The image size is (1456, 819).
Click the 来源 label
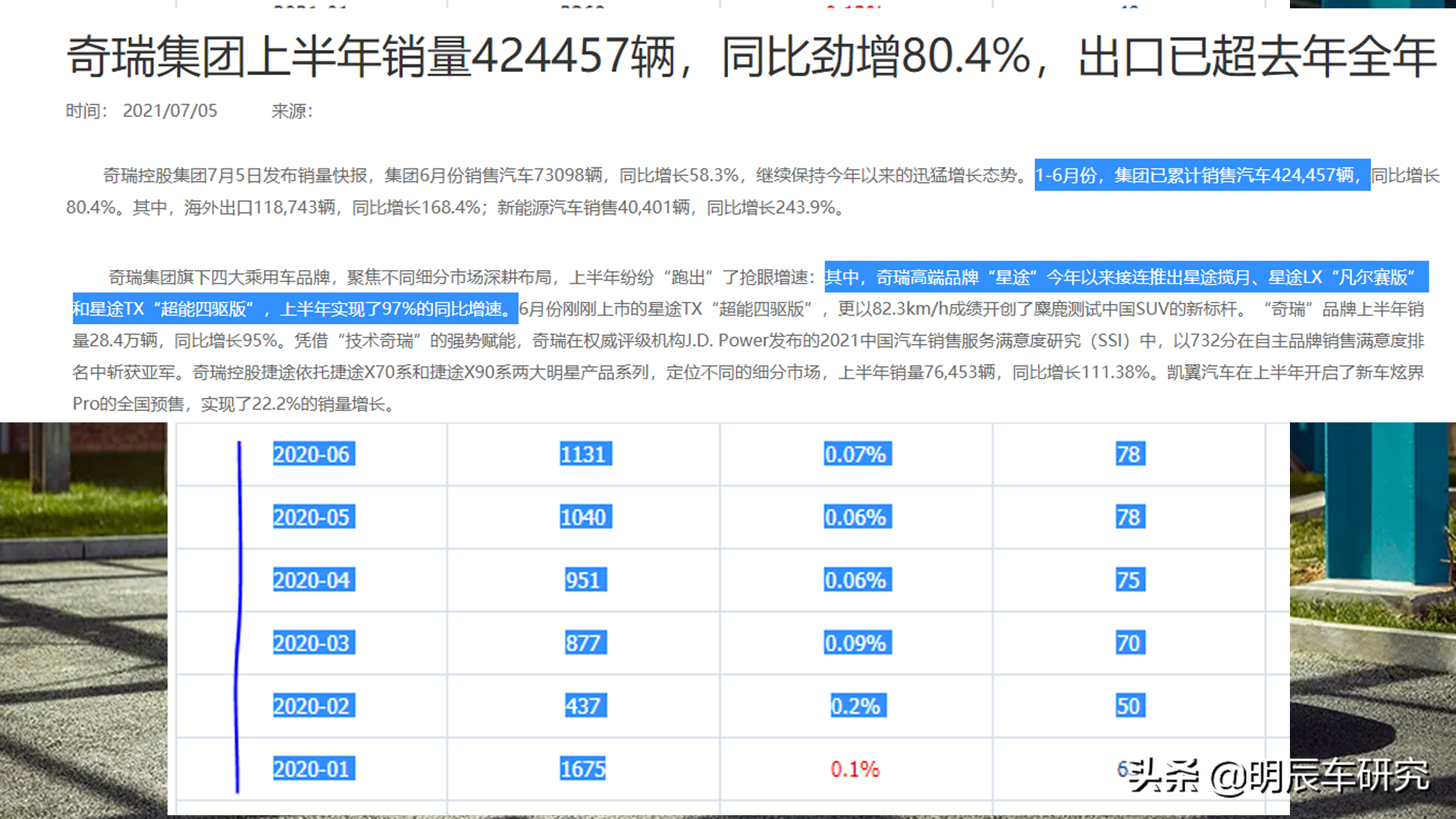tap(292, 111)
